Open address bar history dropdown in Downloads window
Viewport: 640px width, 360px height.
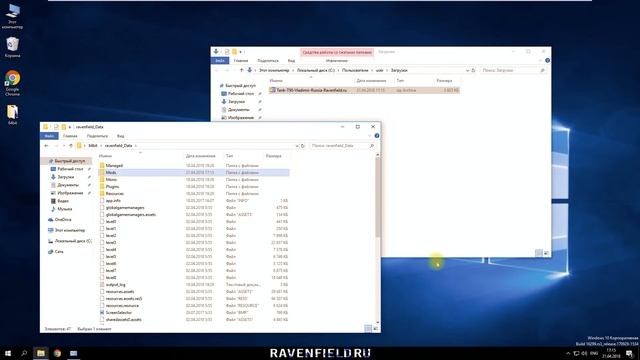coord(467,70)
